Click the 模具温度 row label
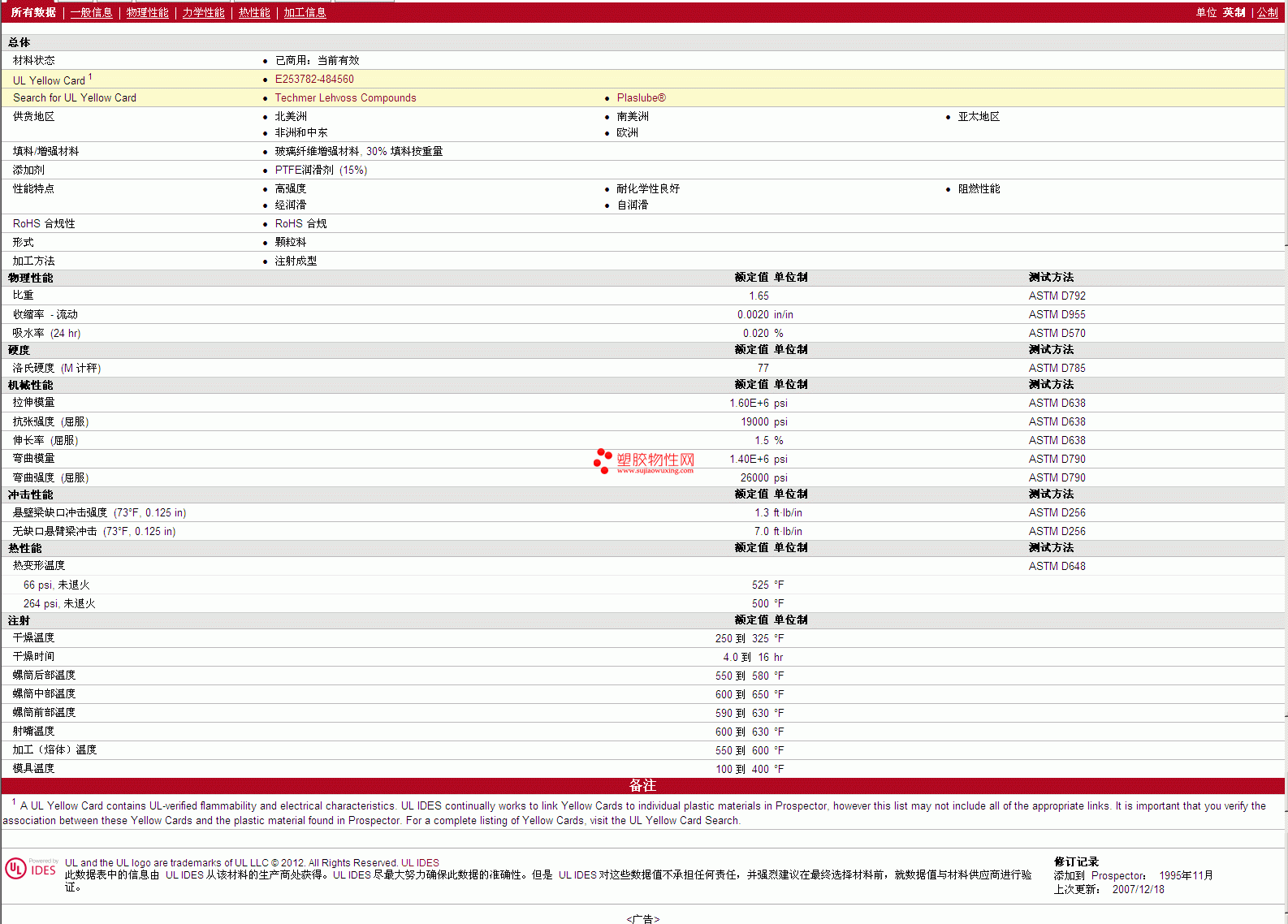 click(34, 769)
